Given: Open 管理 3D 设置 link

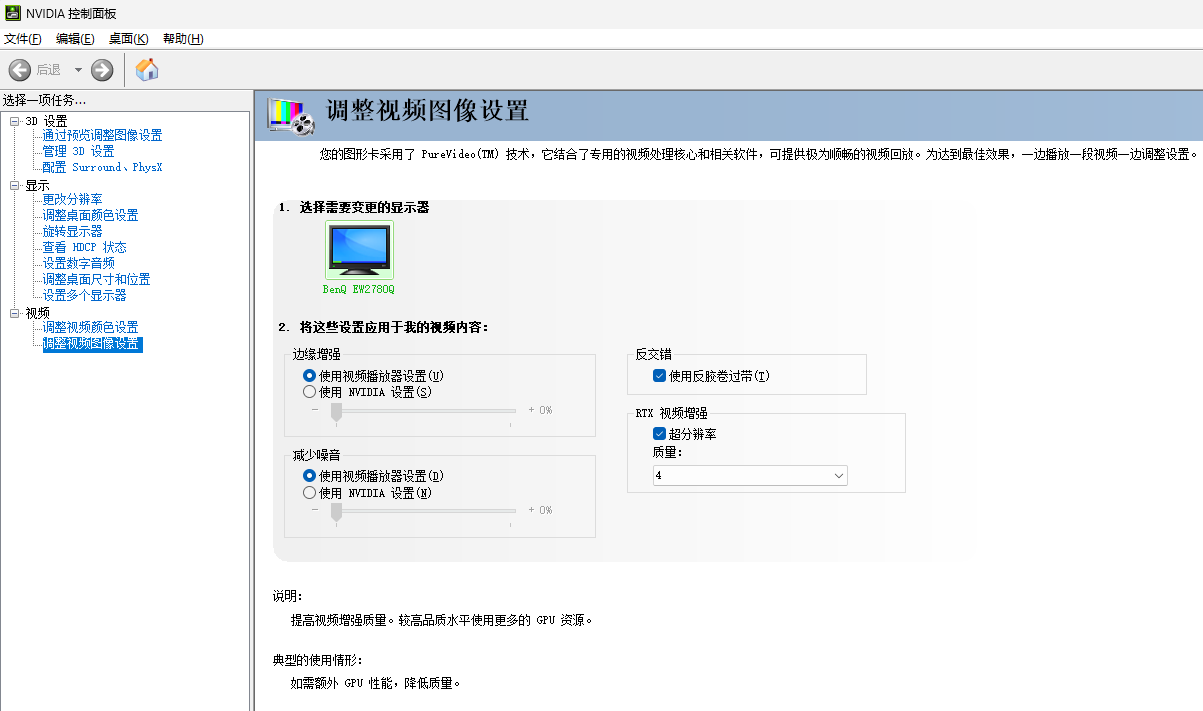Looking at the screenshot, I should (x=78, y=151).
